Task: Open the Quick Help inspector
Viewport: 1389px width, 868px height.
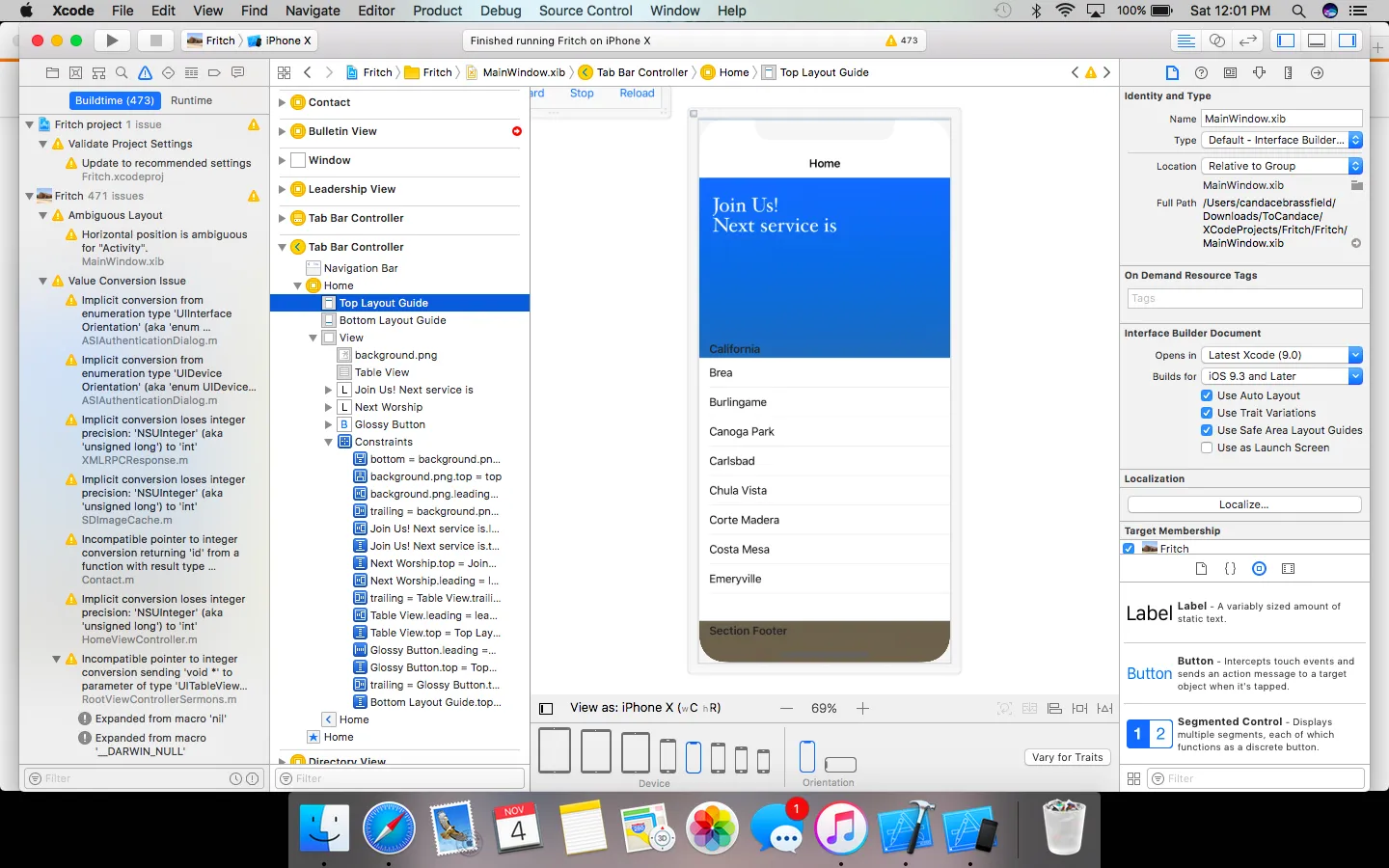Action: pos(1201,72)
